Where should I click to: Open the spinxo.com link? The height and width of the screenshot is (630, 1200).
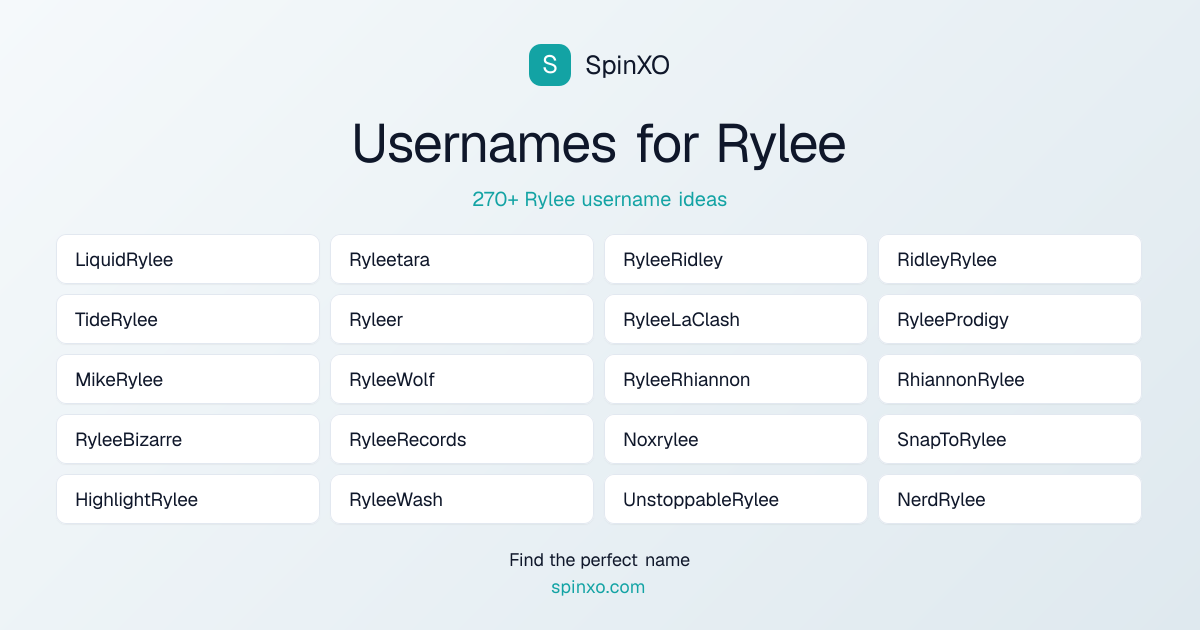point(598,587)
